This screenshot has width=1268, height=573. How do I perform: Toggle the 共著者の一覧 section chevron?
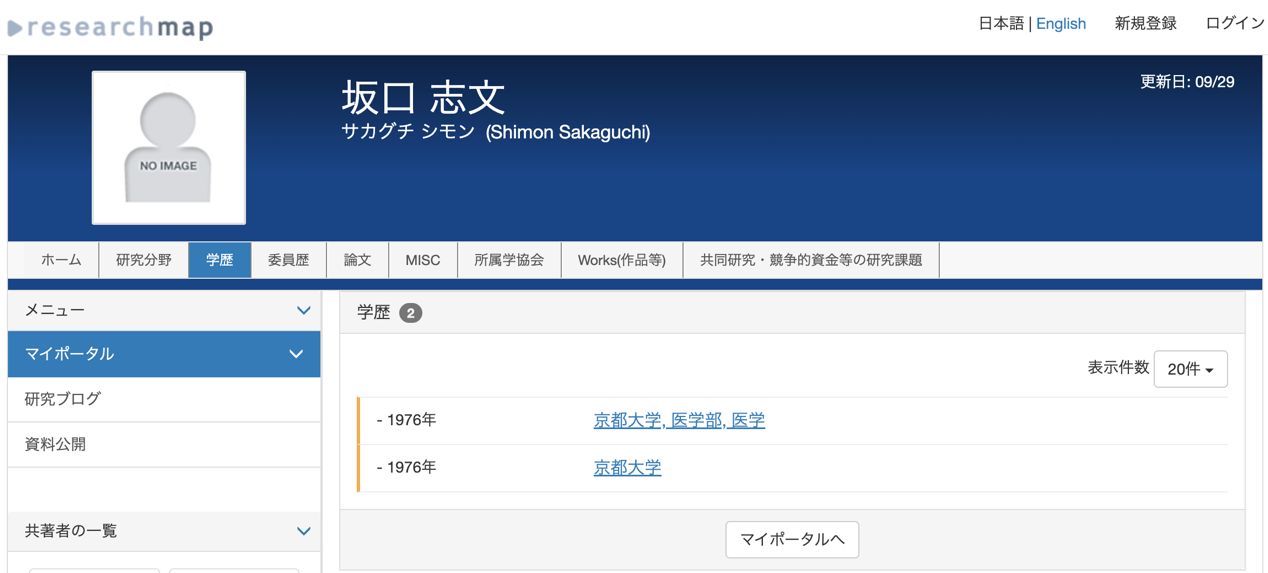[x=303, y=531]
